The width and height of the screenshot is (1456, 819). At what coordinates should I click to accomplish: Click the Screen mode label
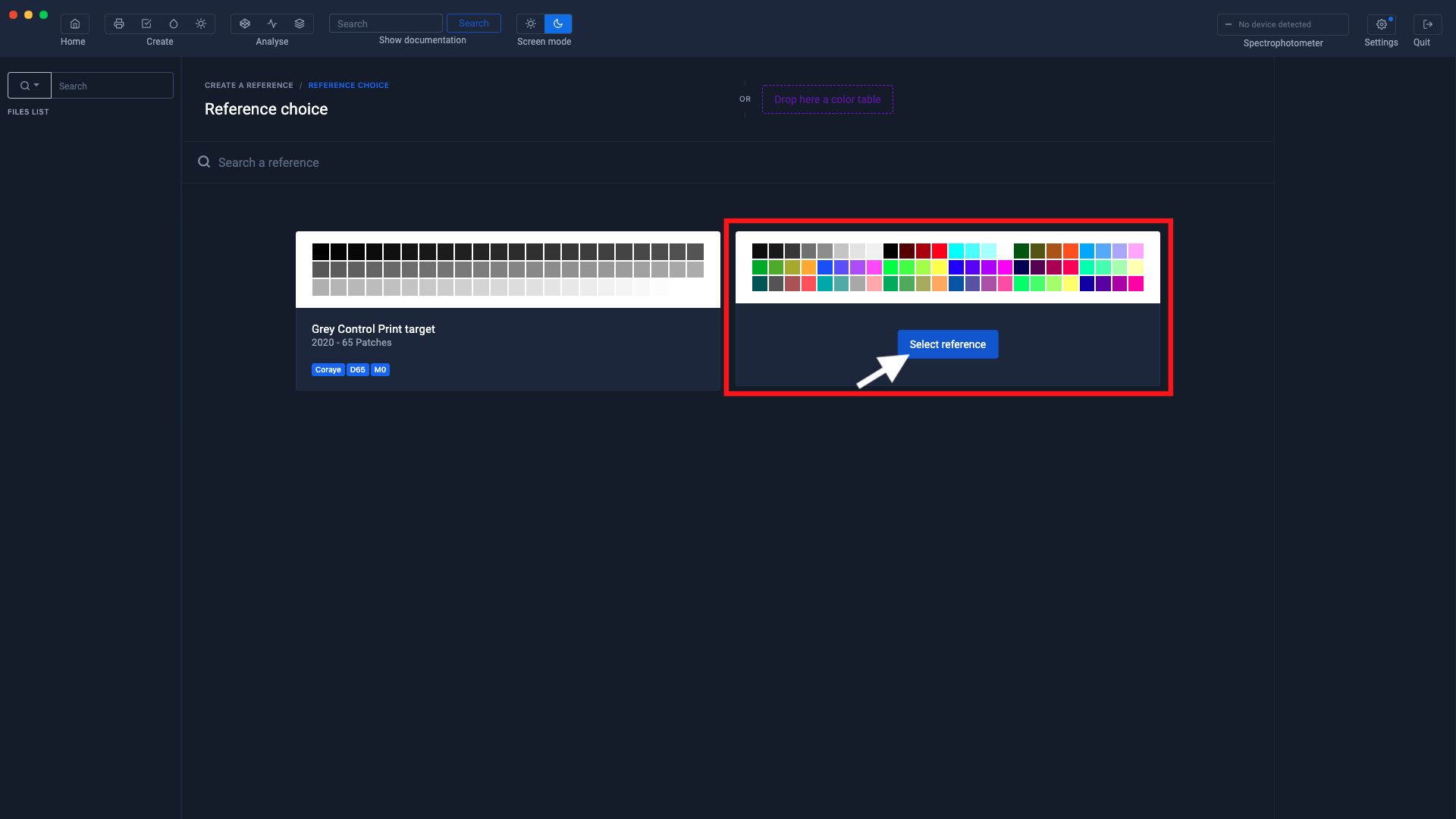click(x=544, y=42)
